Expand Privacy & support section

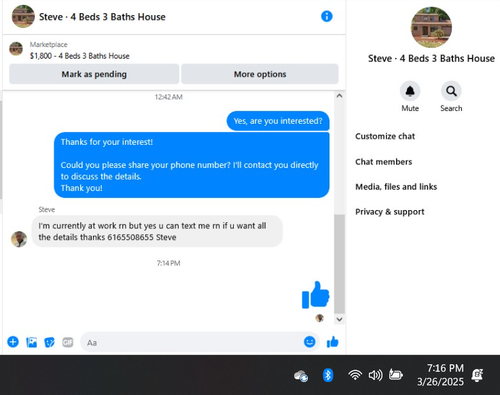point(390,212)
